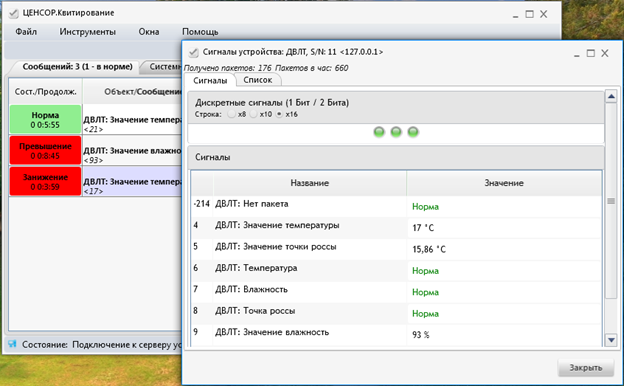Open the Файл menu
Image resolution: width=624 pixels, height=386 pixels.
tap(26, 32)
